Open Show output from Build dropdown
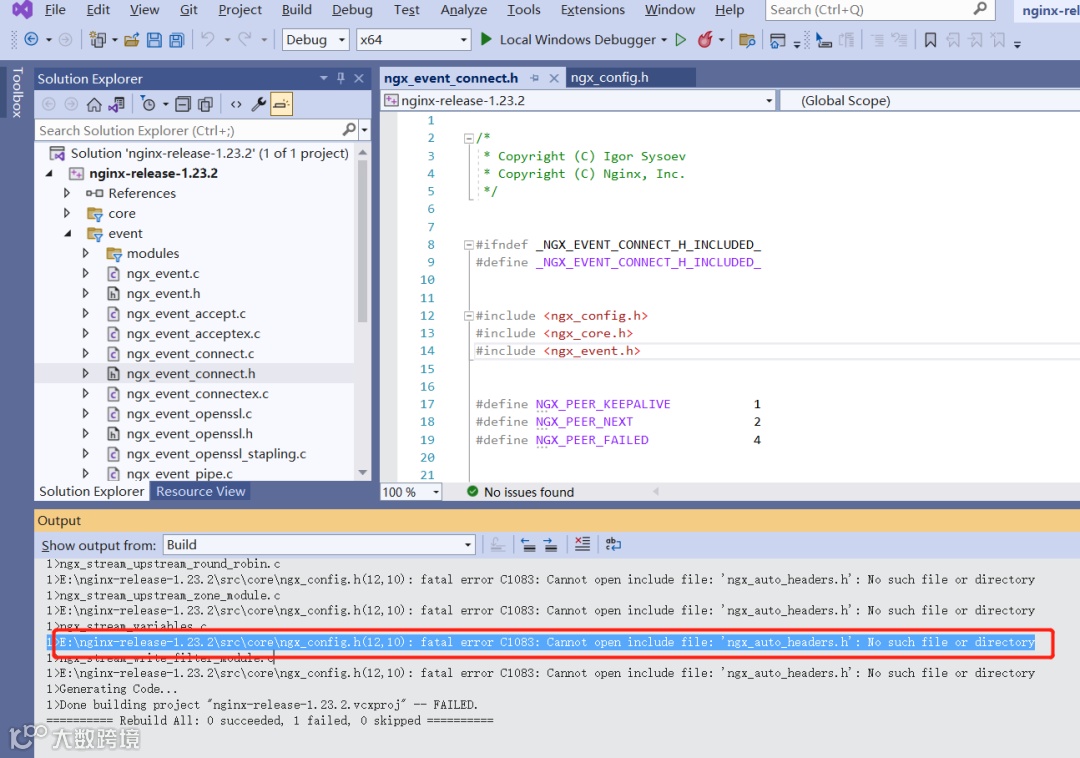 320,545
